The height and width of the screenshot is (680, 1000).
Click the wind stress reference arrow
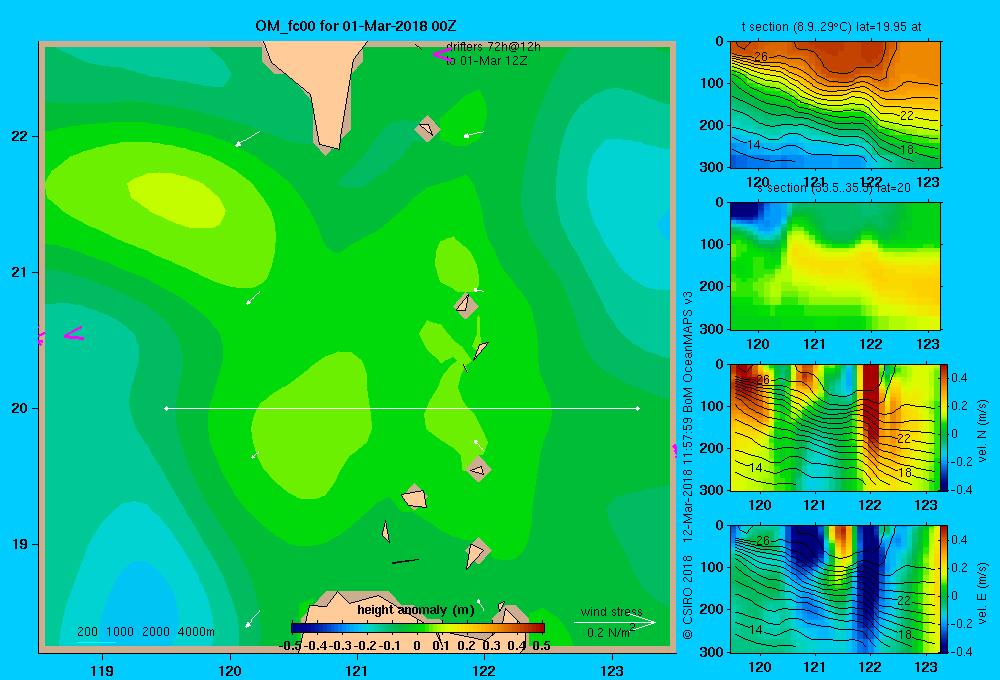coord(614,623)
